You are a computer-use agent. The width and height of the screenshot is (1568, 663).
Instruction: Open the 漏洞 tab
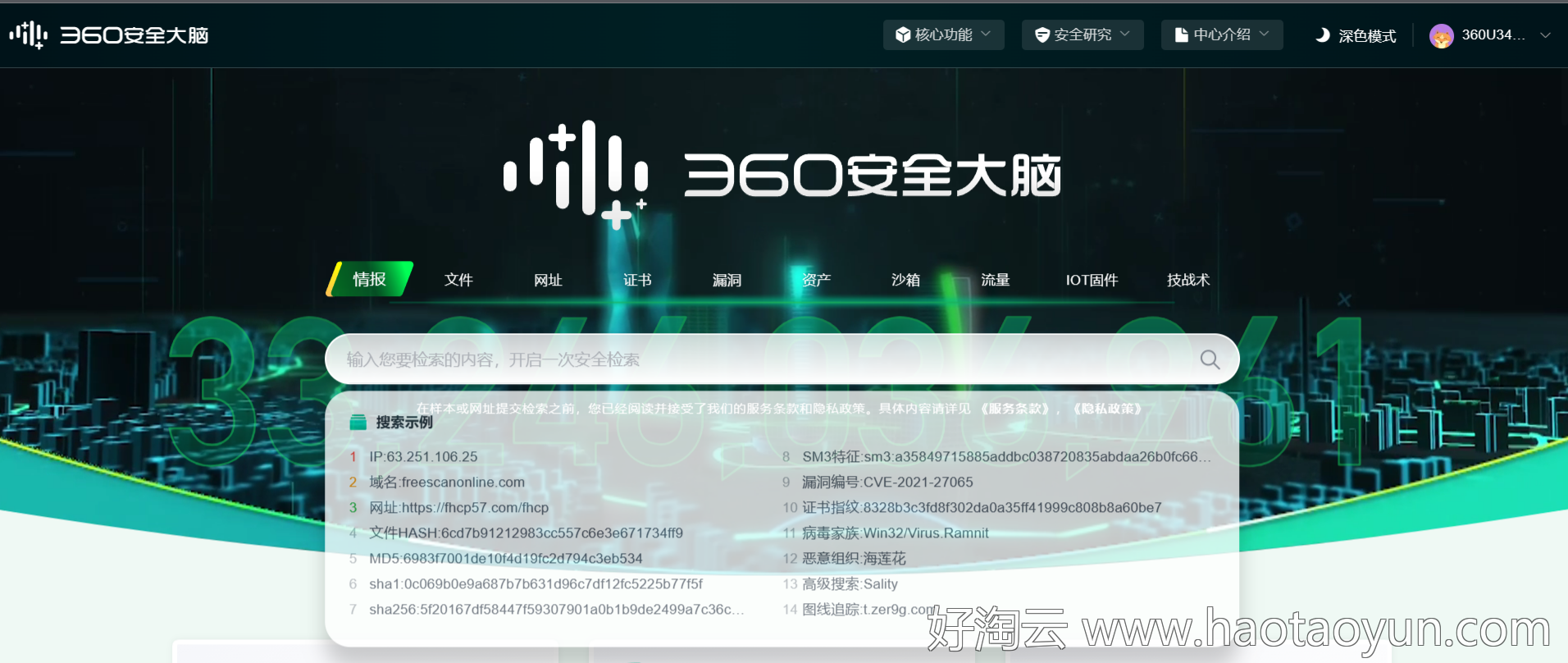pyautogui.click(x=727, y=280)
